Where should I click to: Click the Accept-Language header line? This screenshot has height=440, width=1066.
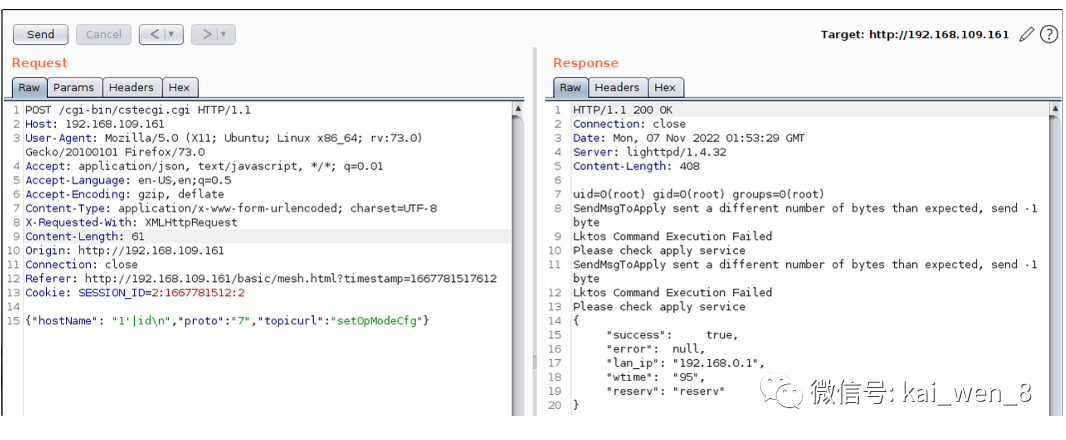point(128,180)
